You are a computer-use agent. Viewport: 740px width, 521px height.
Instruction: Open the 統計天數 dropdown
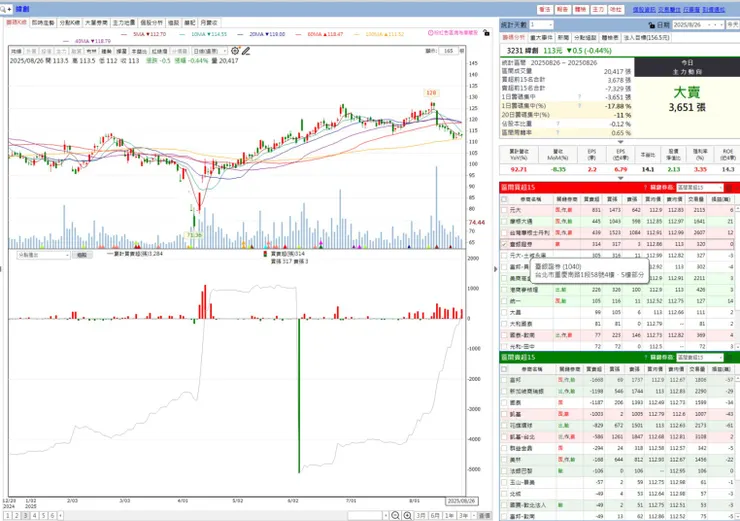click(x=541, y=25)
